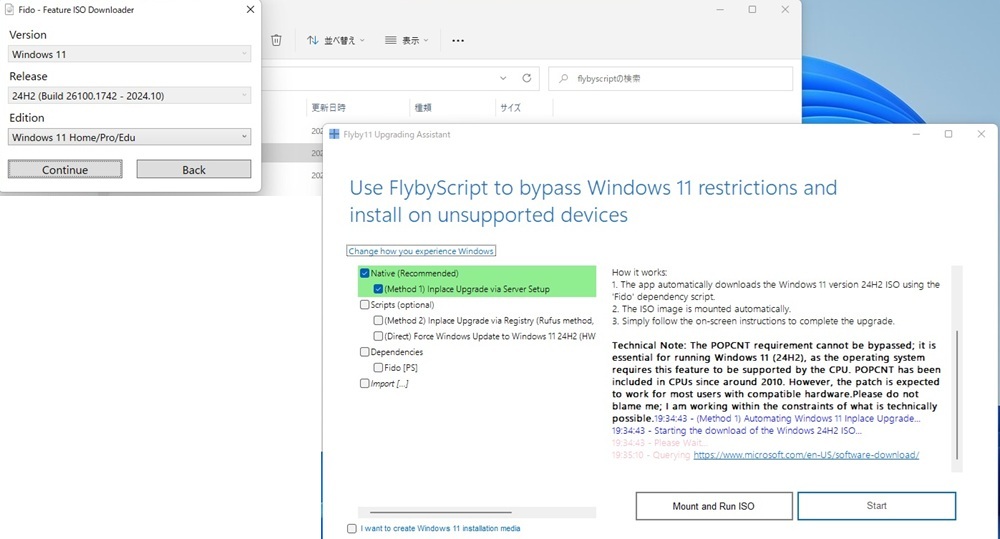Image resolution: width=1000 pixels, height=539 pixels.
Task: Maximize the Flyby11 Upgrading Assistant window
Action: pyautogui.click(x=948, y=134)
